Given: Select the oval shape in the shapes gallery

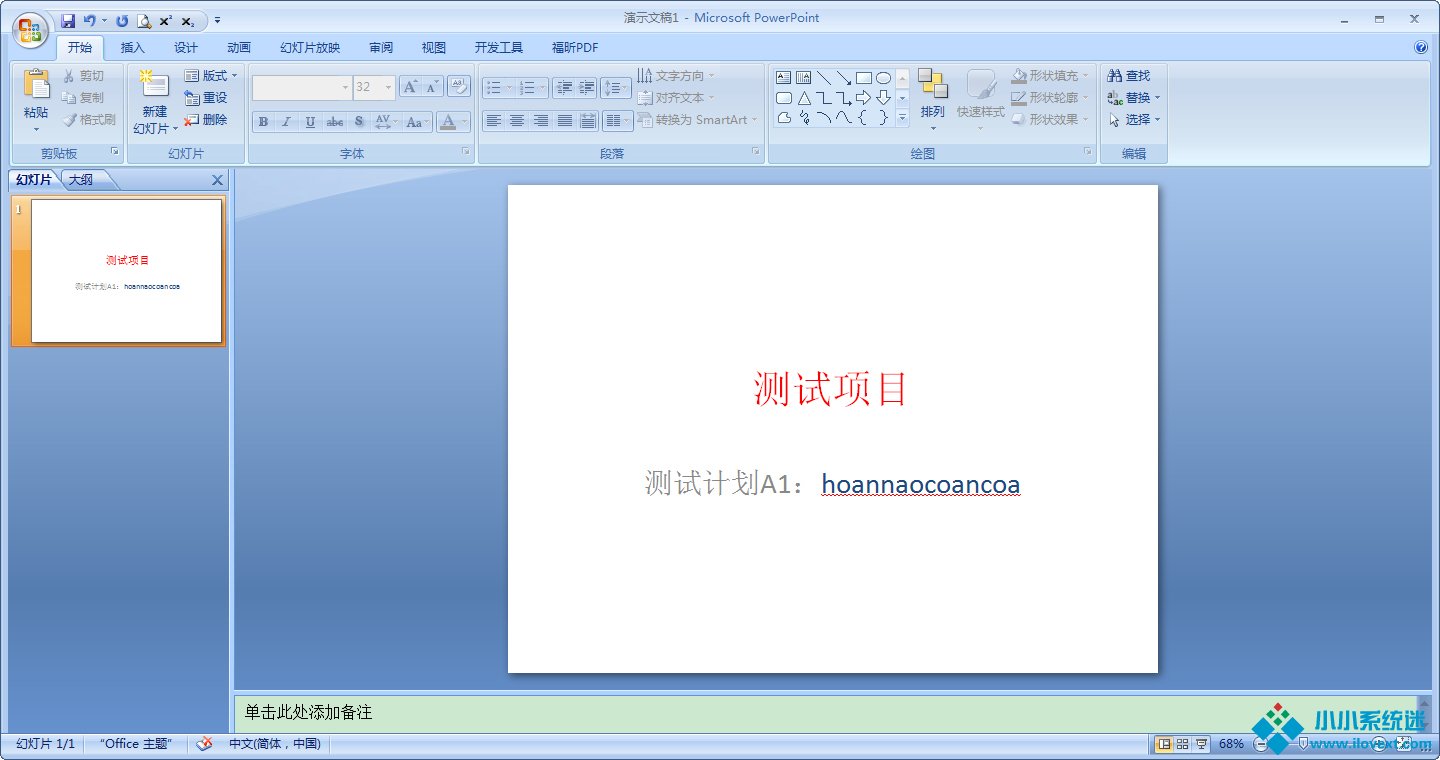Looking at the screenshot, I should (x=883, y=78).
